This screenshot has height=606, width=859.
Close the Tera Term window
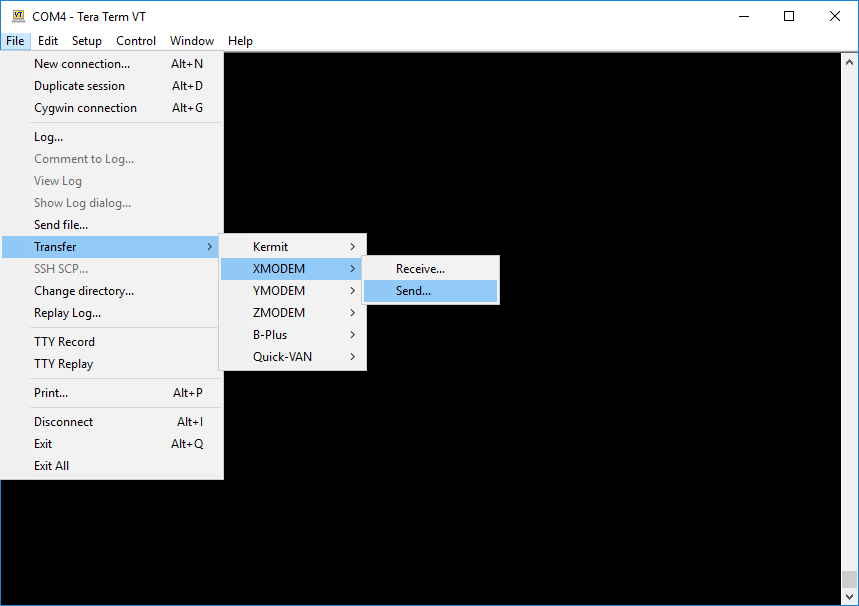click(x=834, y=16)
